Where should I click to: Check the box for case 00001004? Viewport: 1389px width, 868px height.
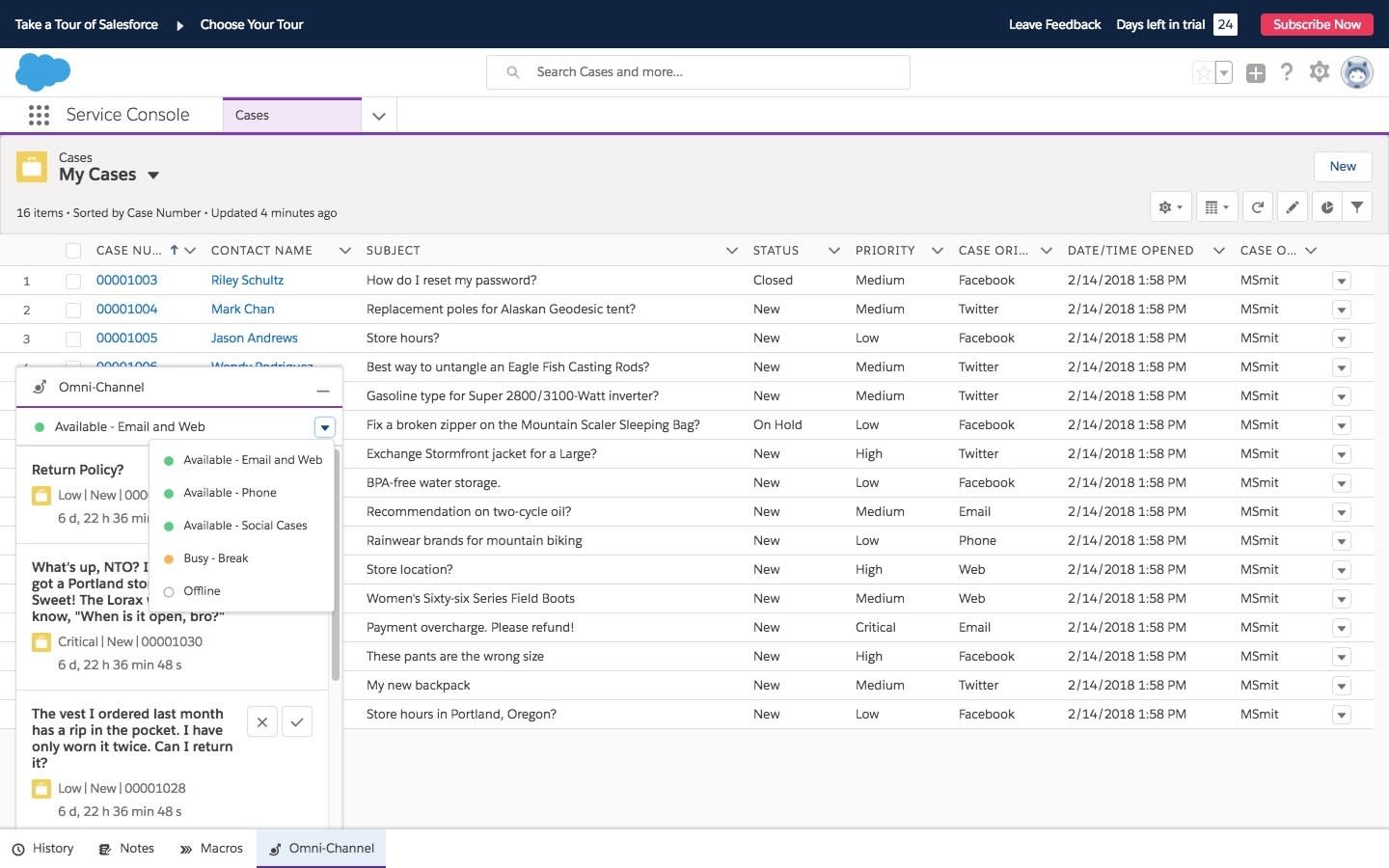(x=73, y=310)
